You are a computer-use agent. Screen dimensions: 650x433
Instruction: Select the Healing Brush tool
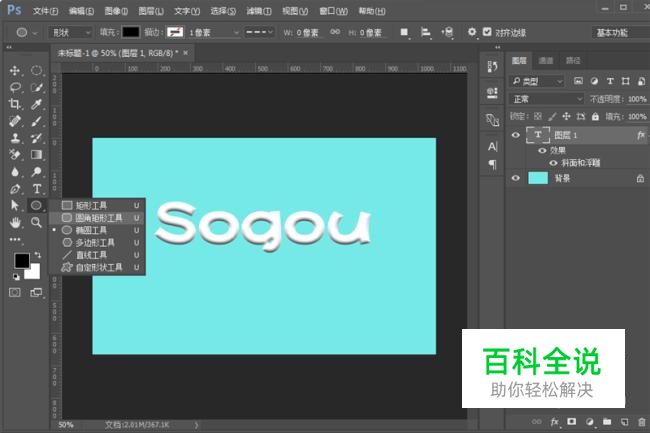click(x=15, y=121)
